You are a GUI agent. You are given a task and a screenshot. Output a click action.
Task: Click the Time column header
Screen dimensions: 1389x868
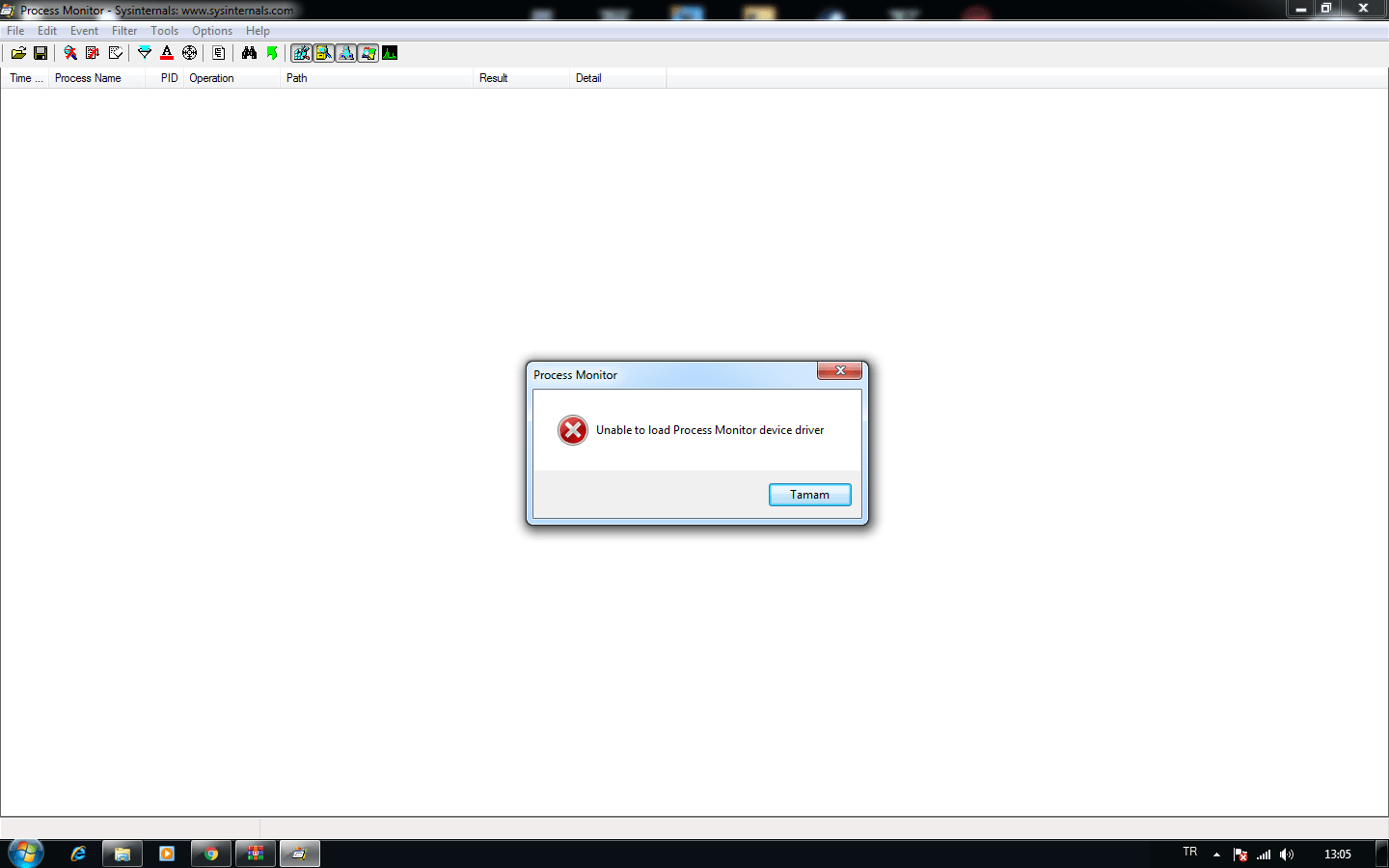pyautogui.click(x=25, y=78)
